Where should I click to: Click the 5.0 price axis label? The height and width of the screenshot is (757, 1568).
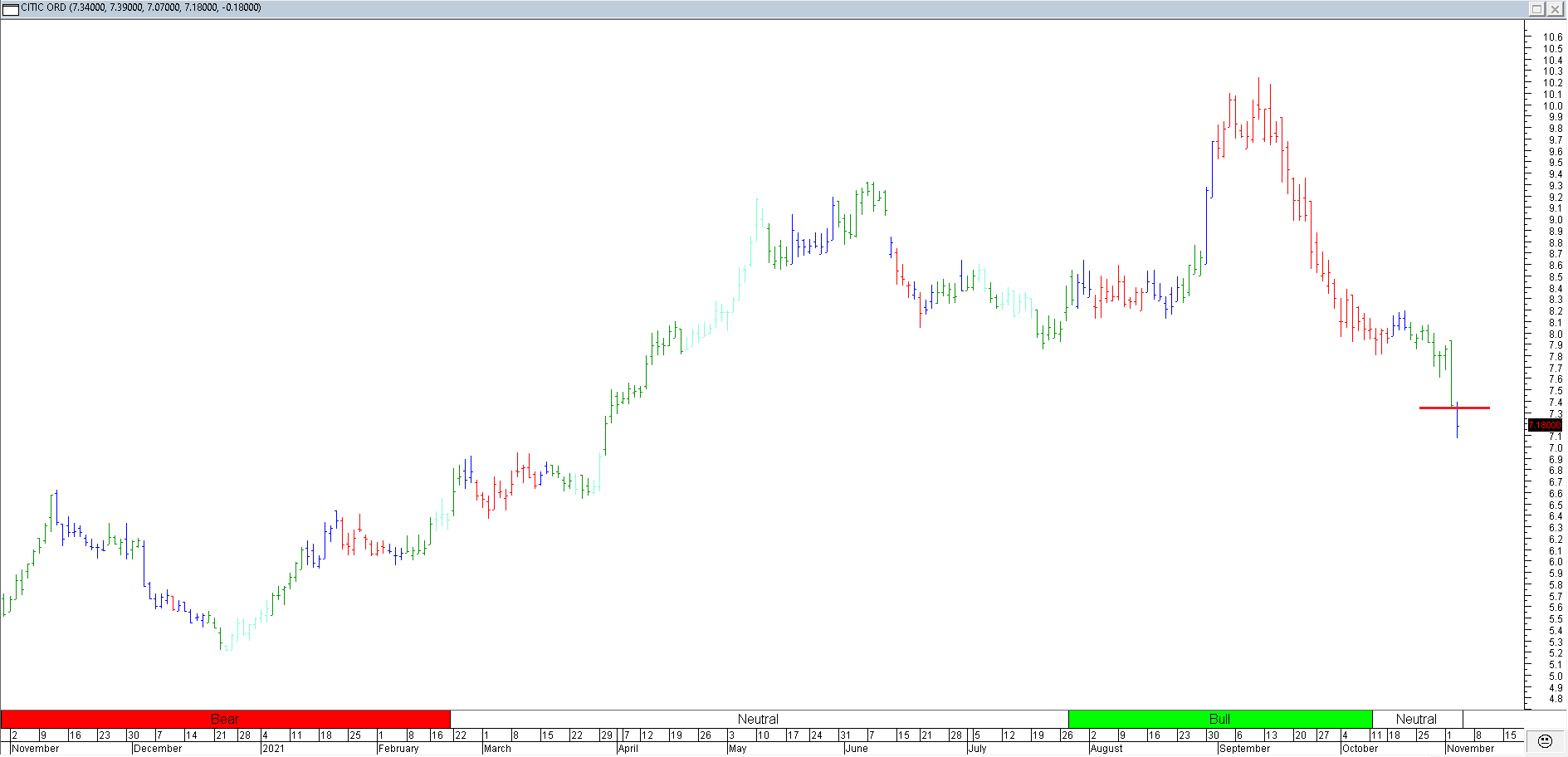pos(1555,676)
